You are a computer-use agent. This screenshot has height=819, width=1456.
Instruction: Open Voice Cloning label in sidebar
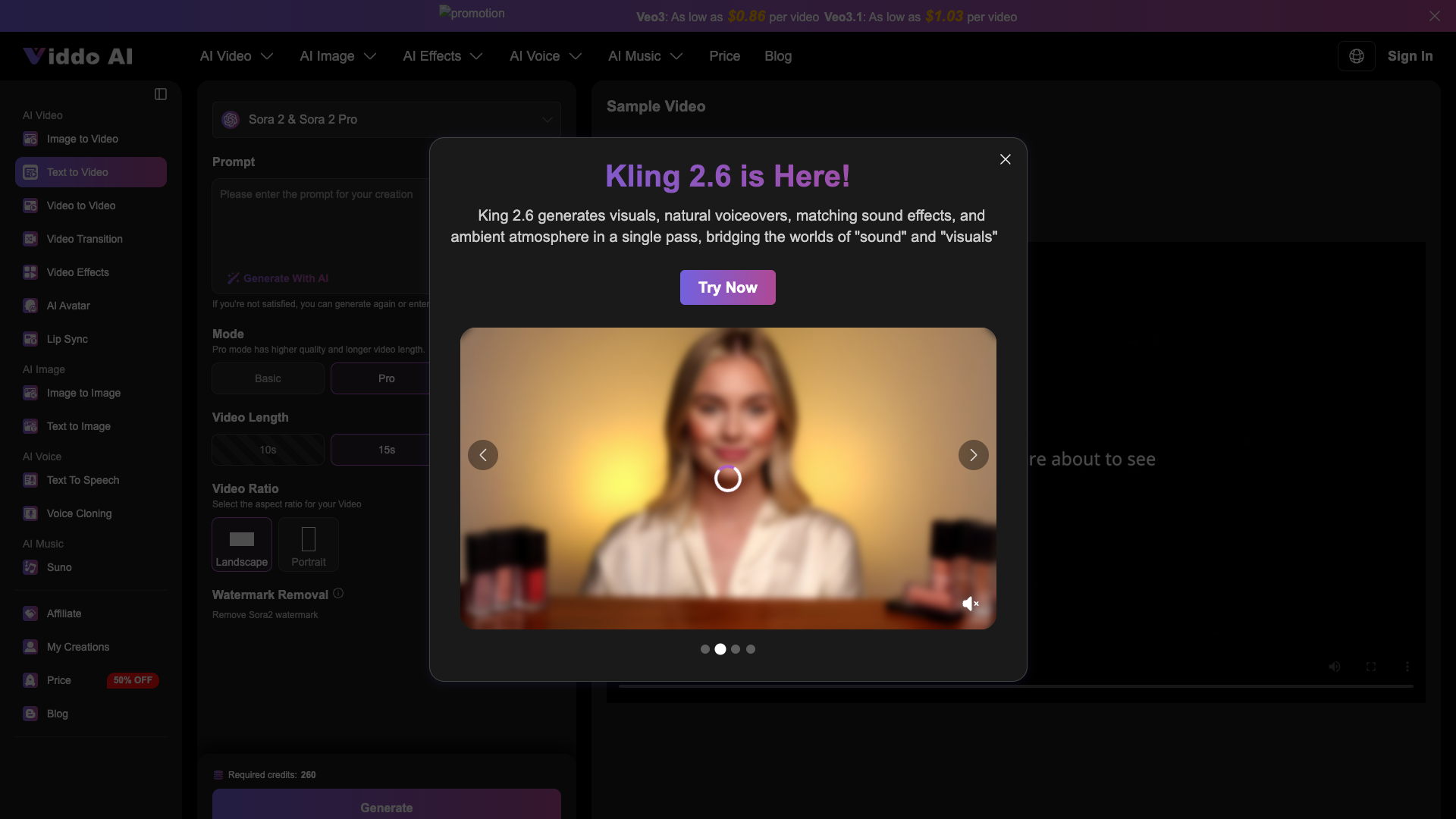pos(79,513)
